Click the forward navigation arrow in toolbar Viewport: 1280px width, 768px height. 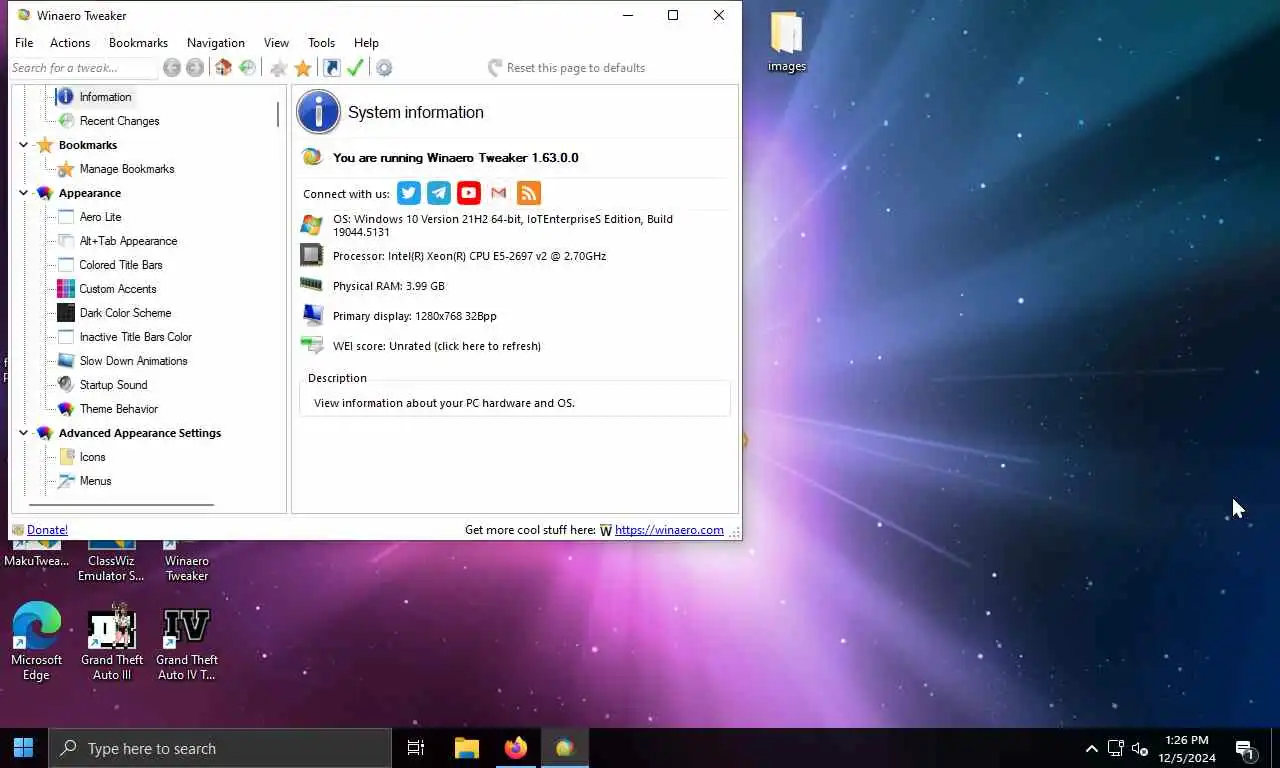click(195, 68)
